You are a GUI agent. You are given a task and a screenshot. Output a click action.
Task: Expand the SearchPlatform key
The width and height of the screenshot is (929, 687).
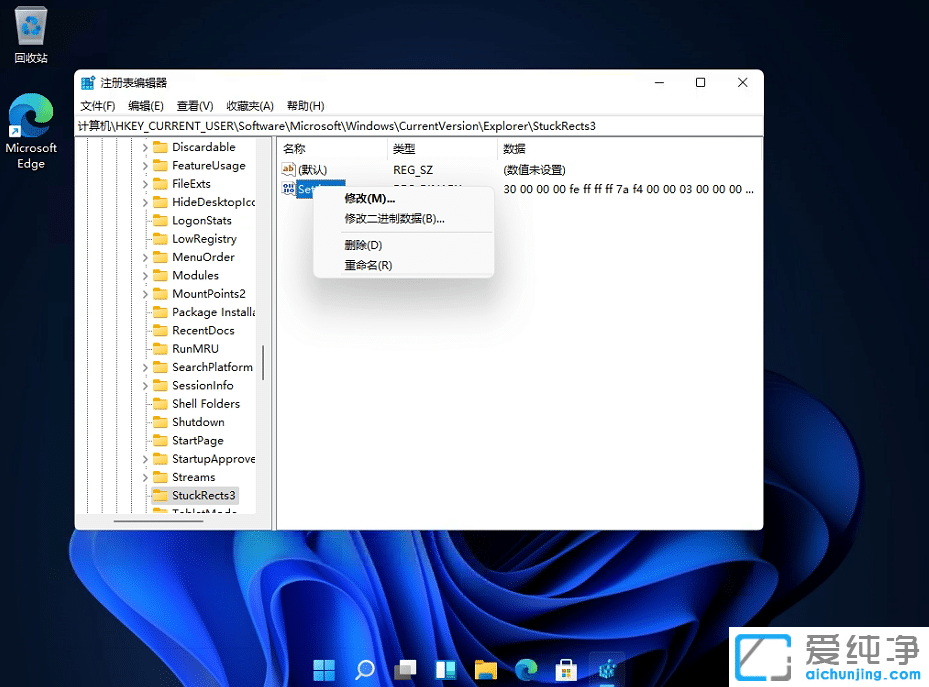point(146,366)
